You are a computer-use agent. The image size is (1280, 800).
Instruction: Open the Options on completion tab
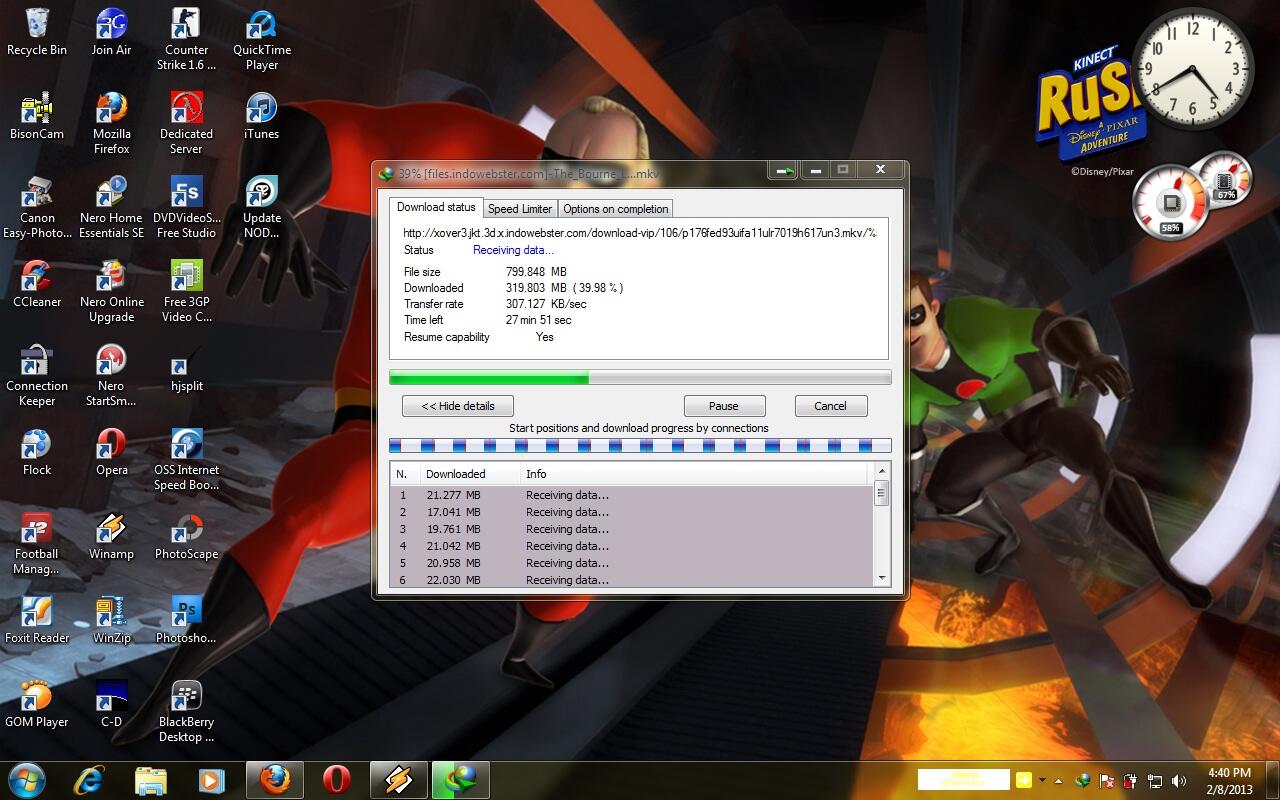[615, 209]
